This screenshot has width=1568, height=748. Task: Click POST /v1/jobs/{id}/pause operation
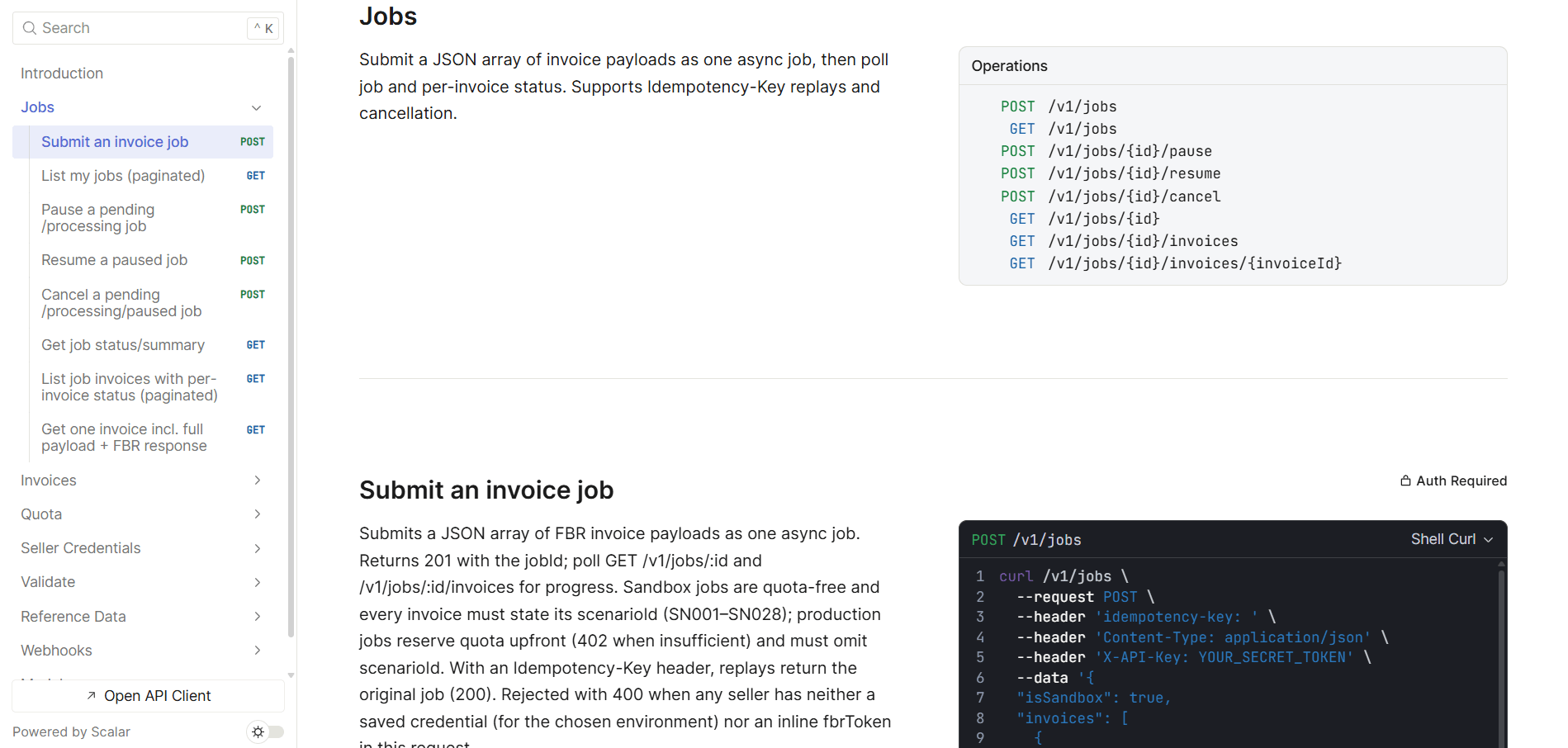pos(1106,151)
